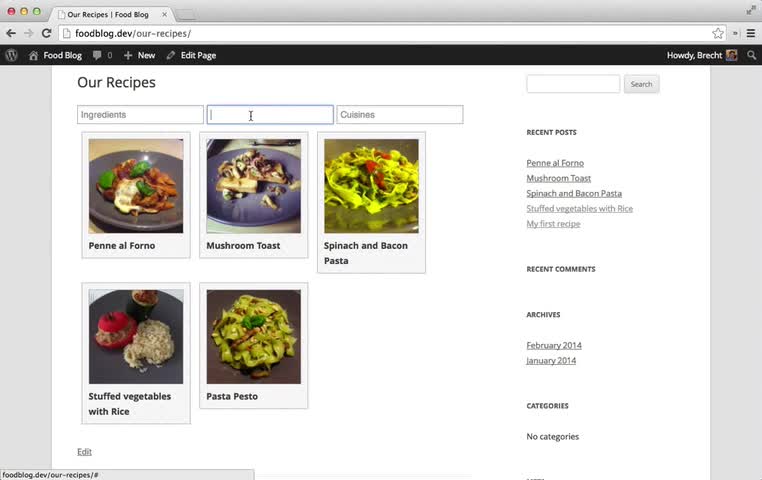Click the Spinach and Bacon Pasta card title
Image resolution: width=762 pixels, height=480 pixels.
[366, 253]
